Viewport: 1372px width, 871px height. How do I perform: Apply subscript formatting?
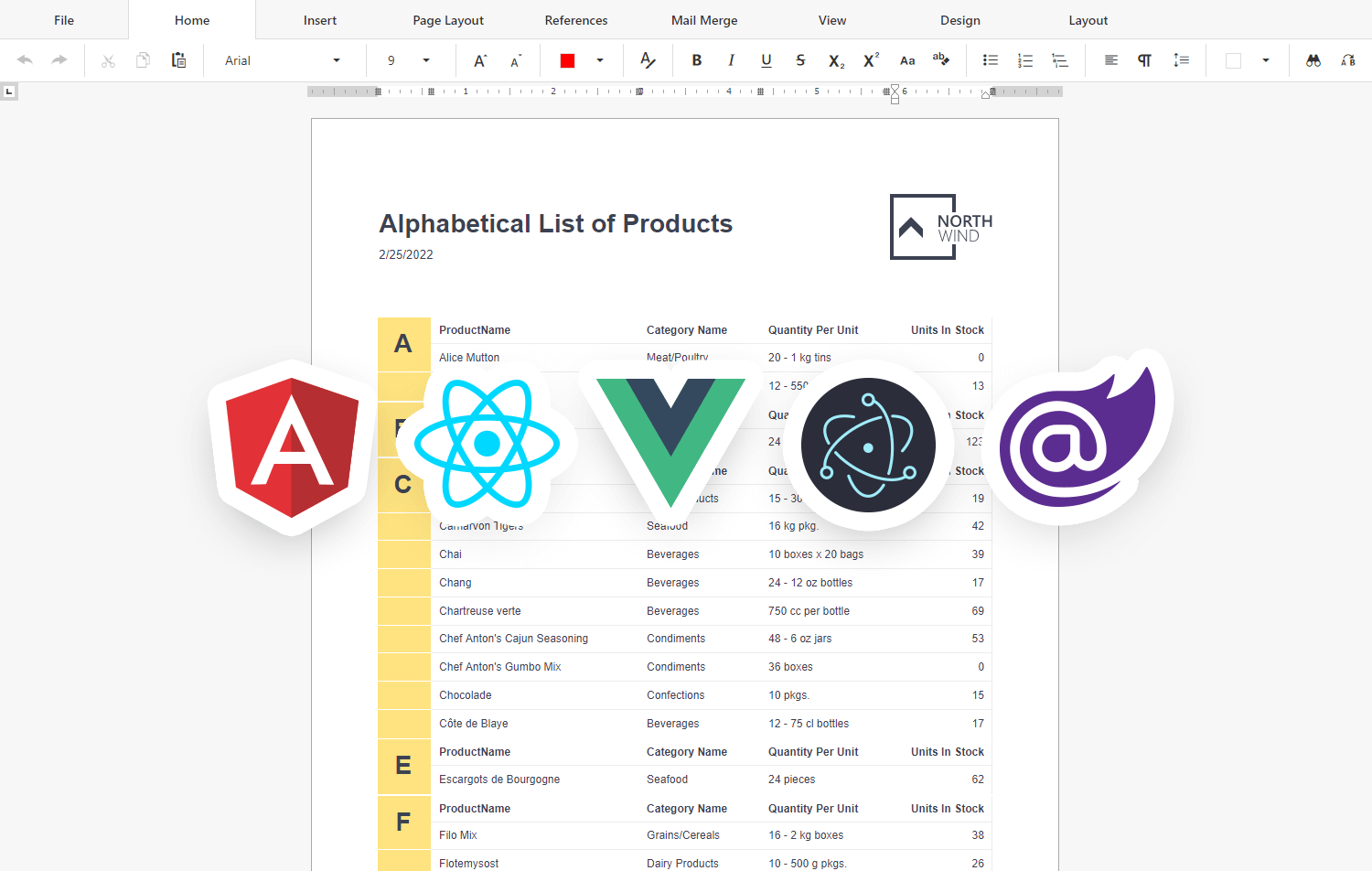click(x=836, y=60)
